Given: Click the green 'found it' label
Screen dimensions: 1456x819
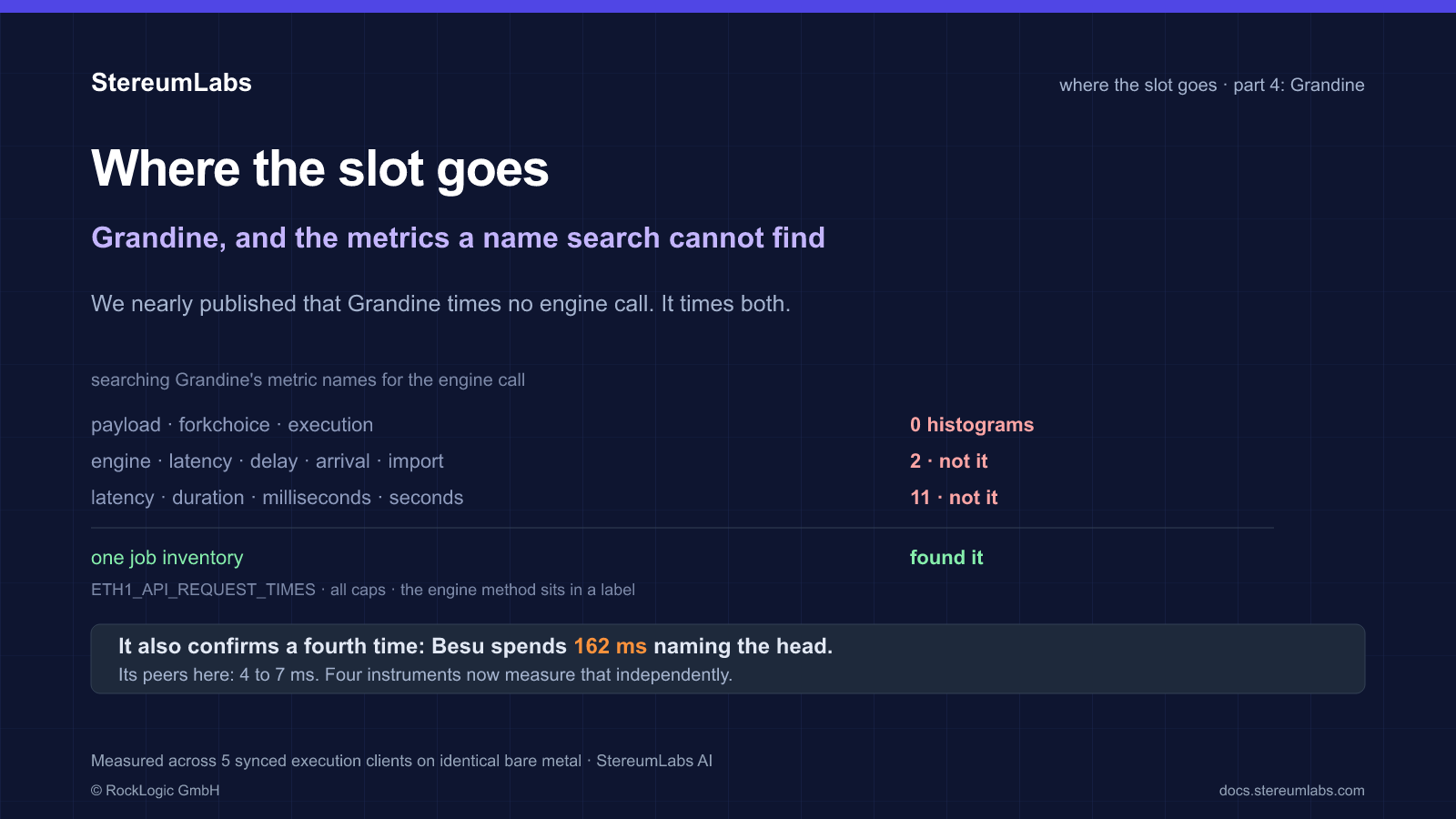Looking at the screenshot, I should point(946,558).
